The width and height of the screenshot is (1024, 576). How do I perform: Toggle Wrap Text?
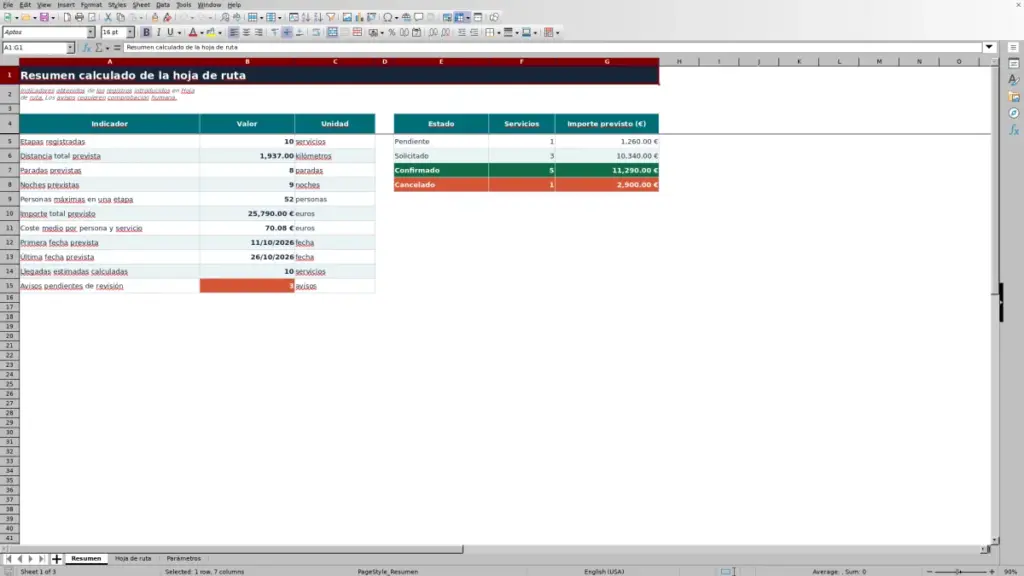[x=316, y=33]
